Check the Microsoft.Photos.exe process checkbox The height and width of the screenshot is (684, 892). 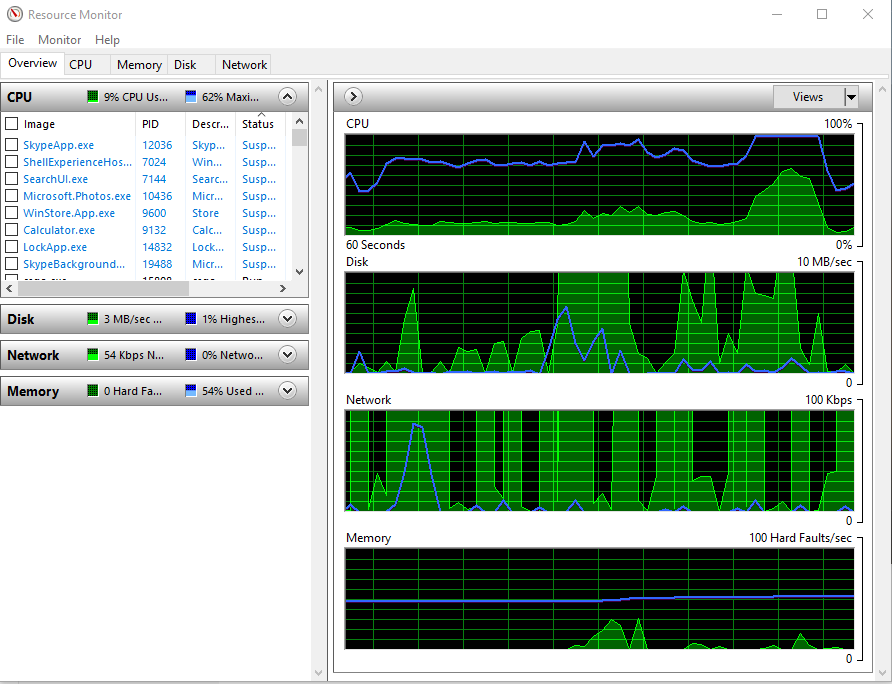11,196
